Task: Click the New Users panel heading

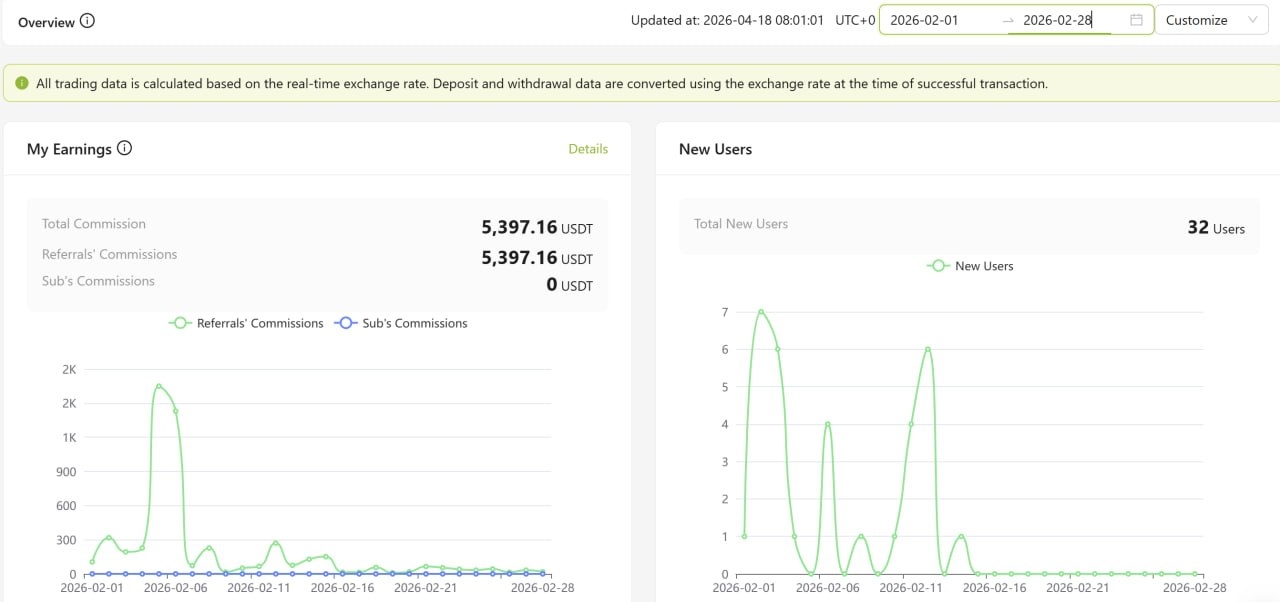Action: pyautogui.click(x=715, y=149)
